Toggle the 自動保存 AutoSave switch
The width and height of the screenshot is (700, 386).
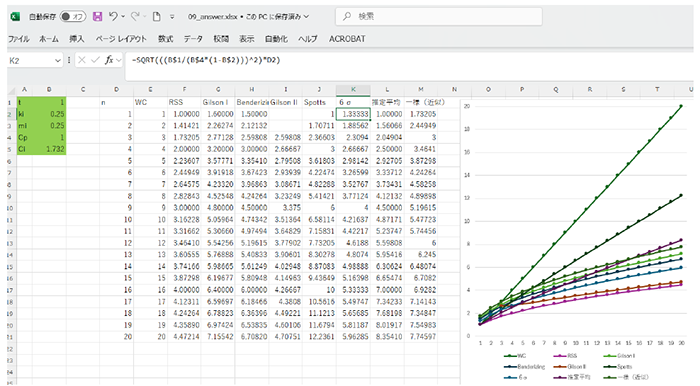pyautogui.click(x=73, y=17)
